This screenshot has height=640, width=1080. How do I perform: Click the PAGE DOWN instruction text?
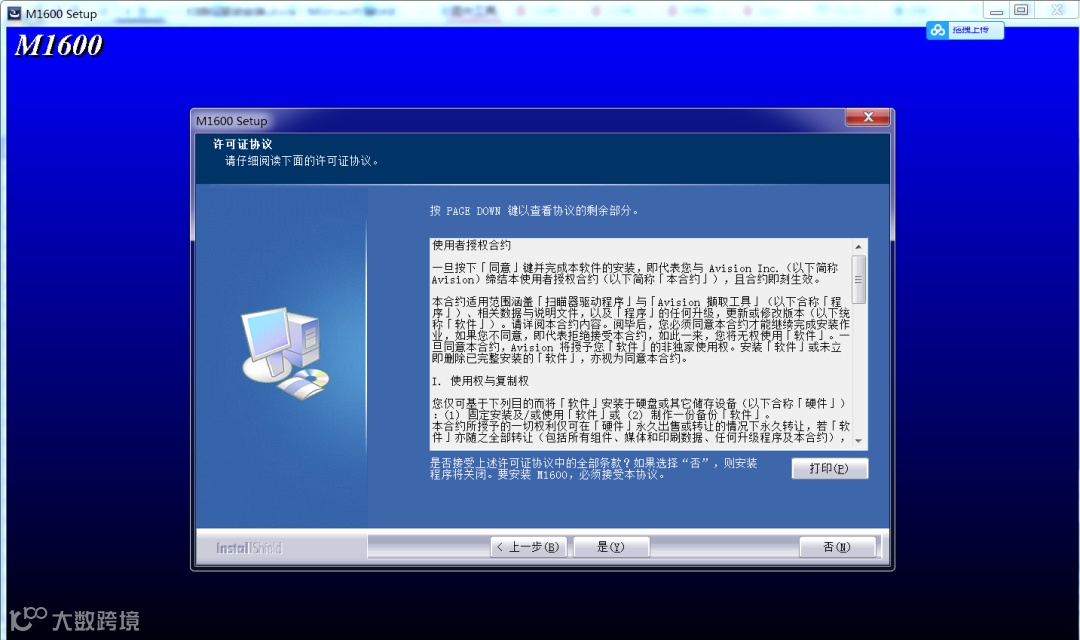(x=534, y=211)
